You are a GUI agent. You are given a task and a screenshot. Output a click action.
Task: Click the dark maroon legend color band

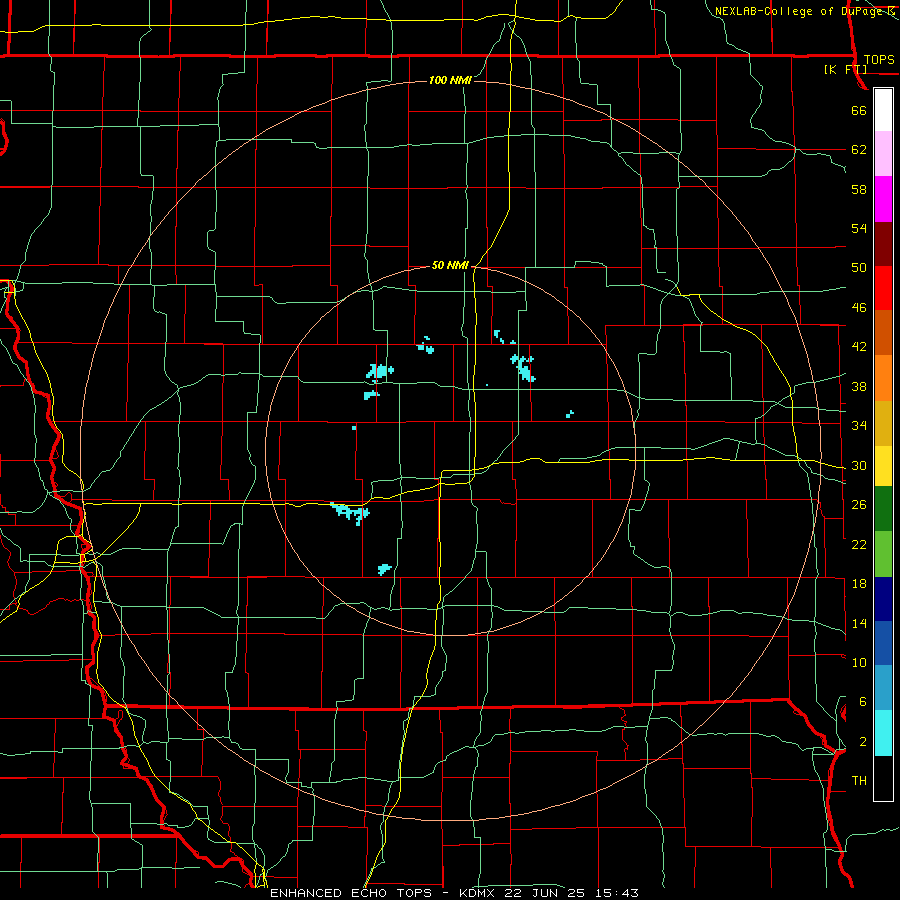[883, 244]
